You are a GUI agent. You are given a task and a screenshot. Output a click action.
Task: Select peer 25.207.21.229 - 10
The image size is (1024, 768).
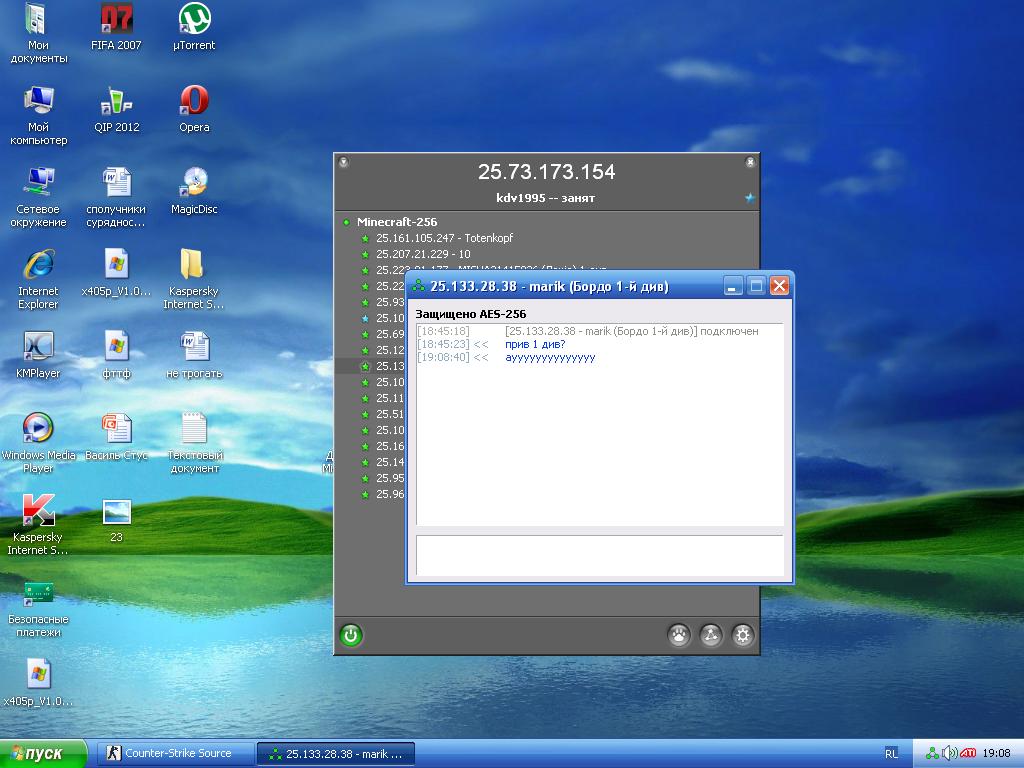point(423,254)
